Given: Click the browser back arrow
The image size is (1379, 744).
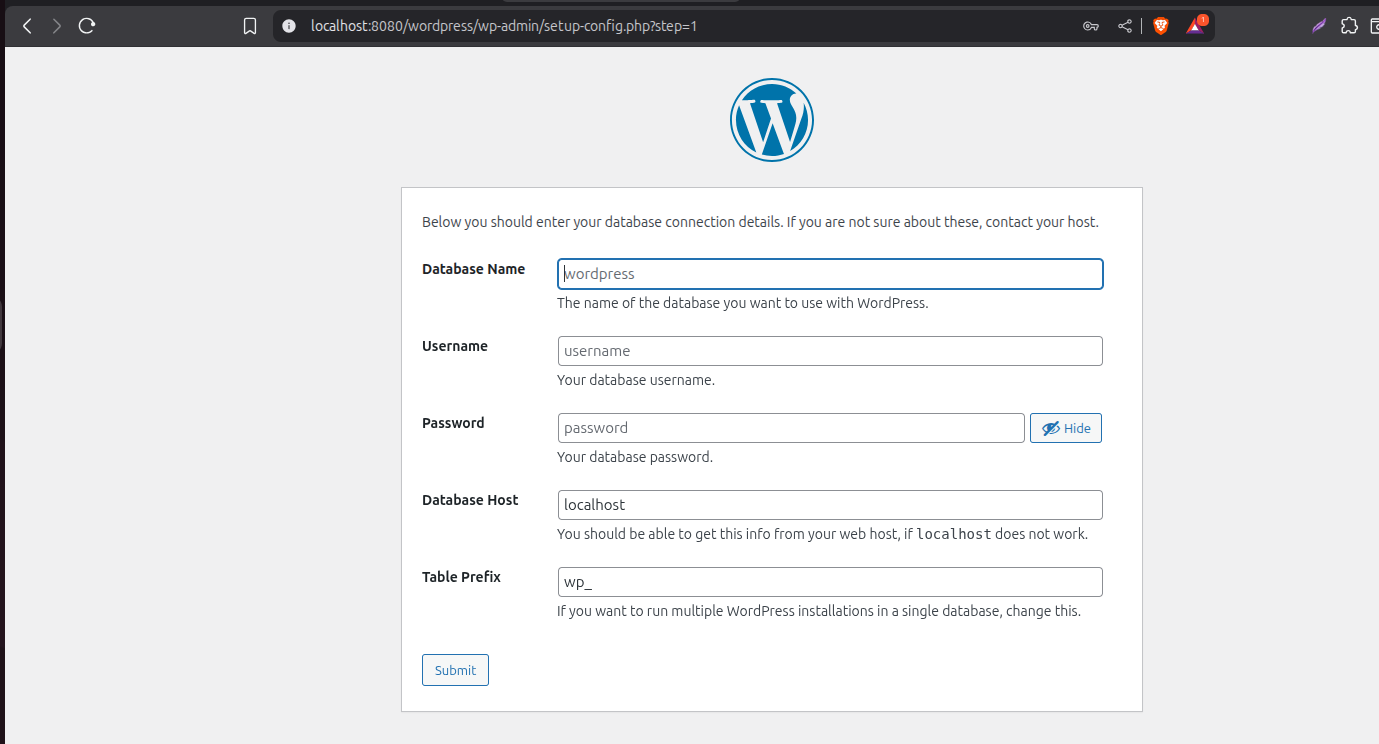Looking at the screenshot, I should (x=27, y=26).
